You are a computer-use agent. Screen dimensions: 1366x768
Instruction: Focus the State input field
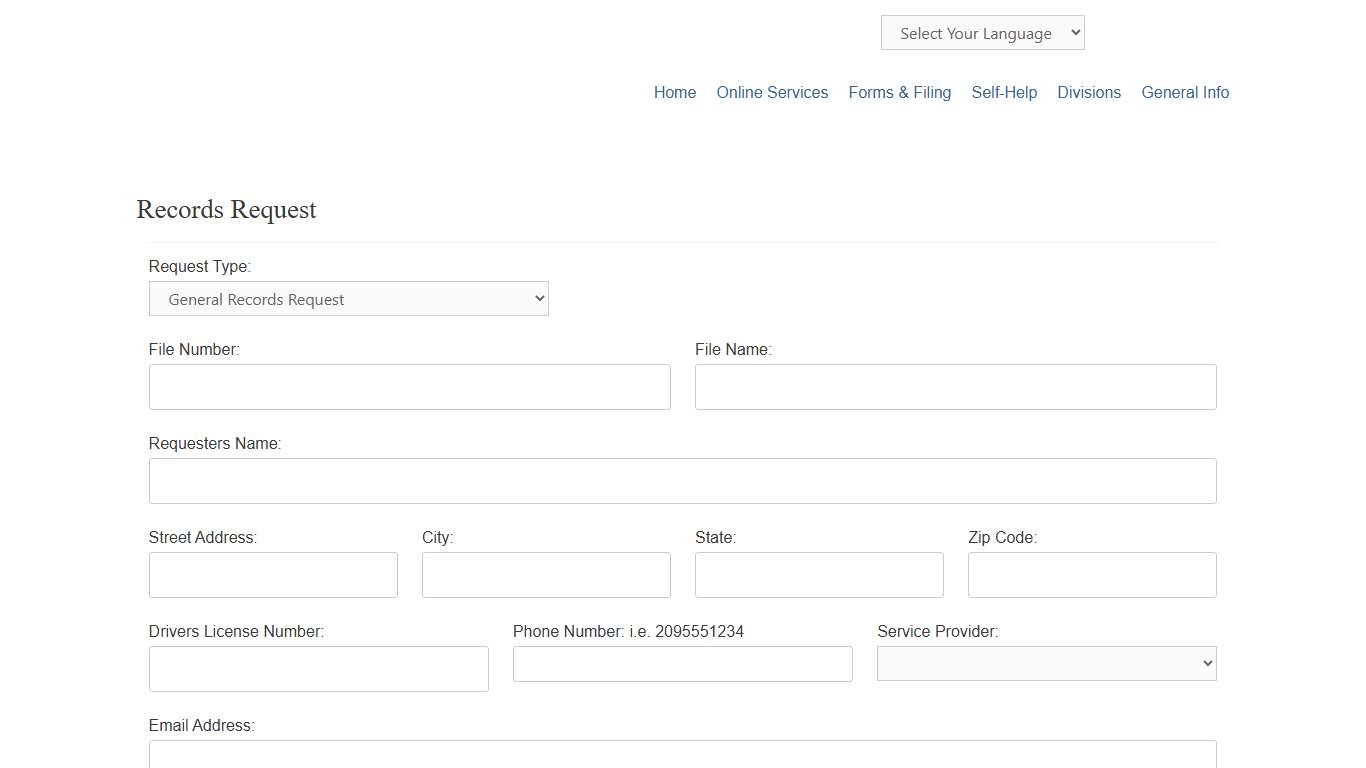(x=819, y=575)
